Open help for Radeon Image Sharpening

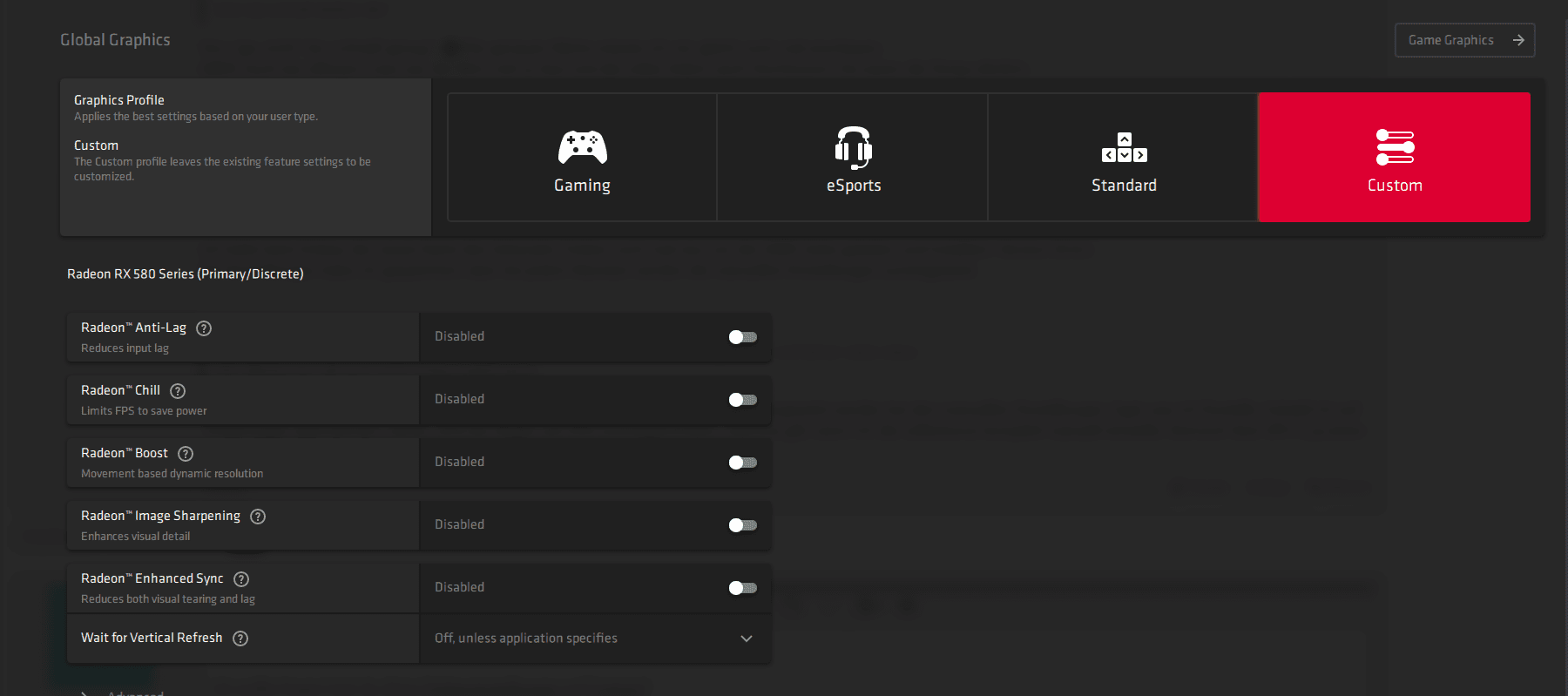258,517
